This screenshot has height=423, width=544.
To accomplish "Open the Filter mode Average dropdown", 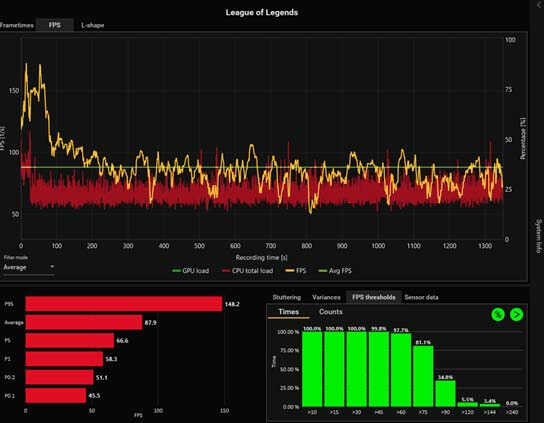I will pyautogui.click(x=28, y=267).
